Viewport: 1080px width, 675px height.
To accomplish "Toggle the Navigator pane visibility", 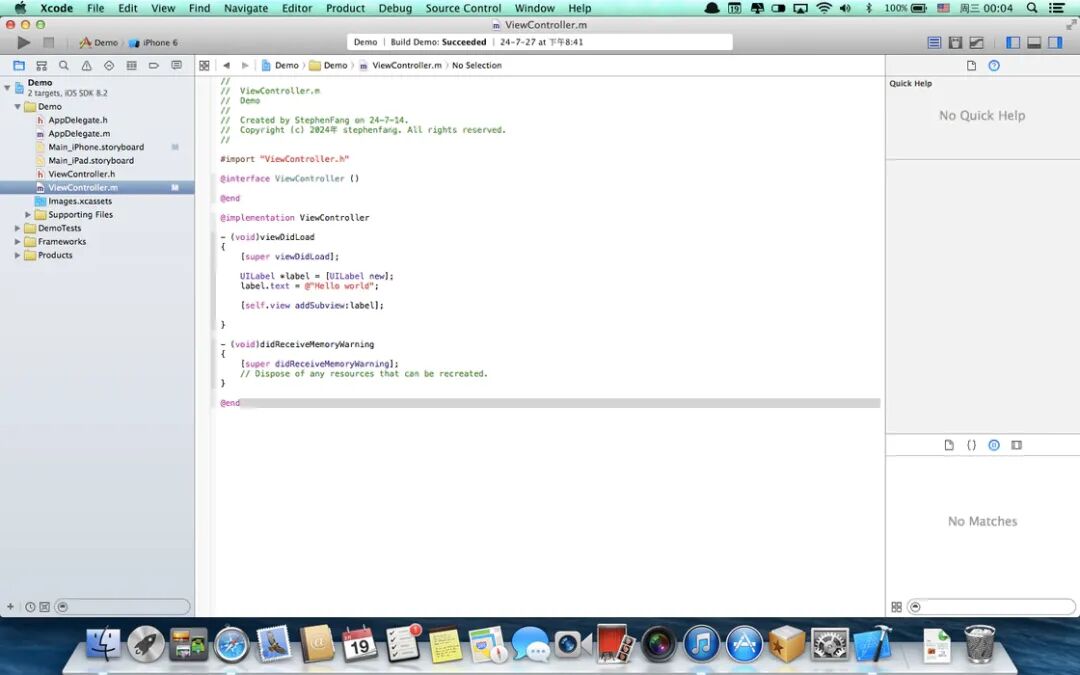I will pos(1013,43).
